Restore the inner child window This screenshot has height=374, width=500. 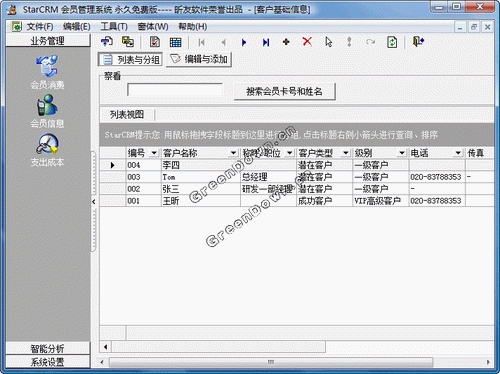[474, 27]
